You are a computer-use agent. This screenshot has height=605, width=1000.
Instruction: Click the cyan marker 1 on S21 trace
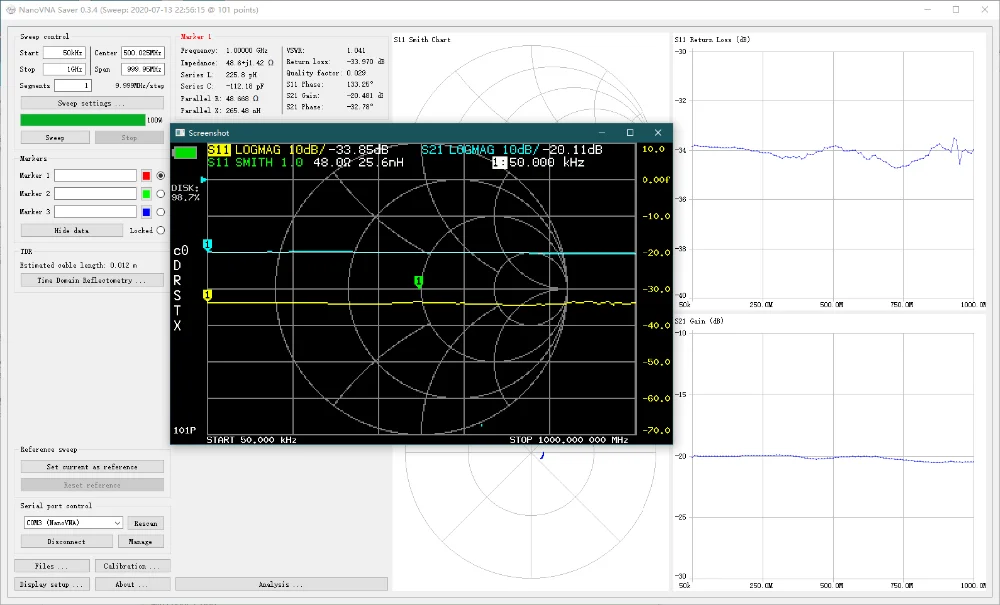coord(208,245)
